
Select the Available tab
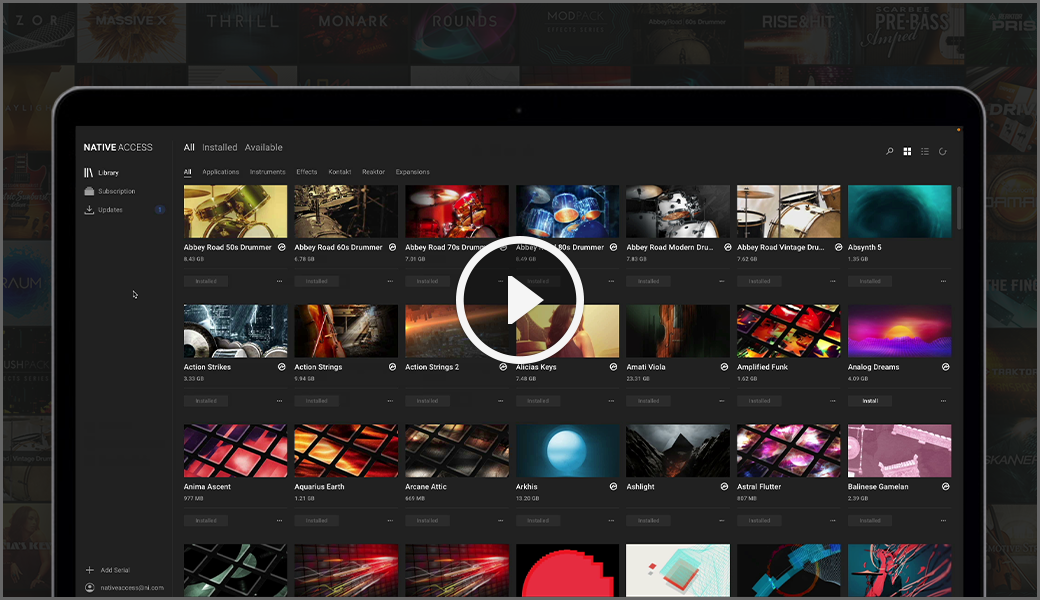pyautogui.click(x=263, y=147)
